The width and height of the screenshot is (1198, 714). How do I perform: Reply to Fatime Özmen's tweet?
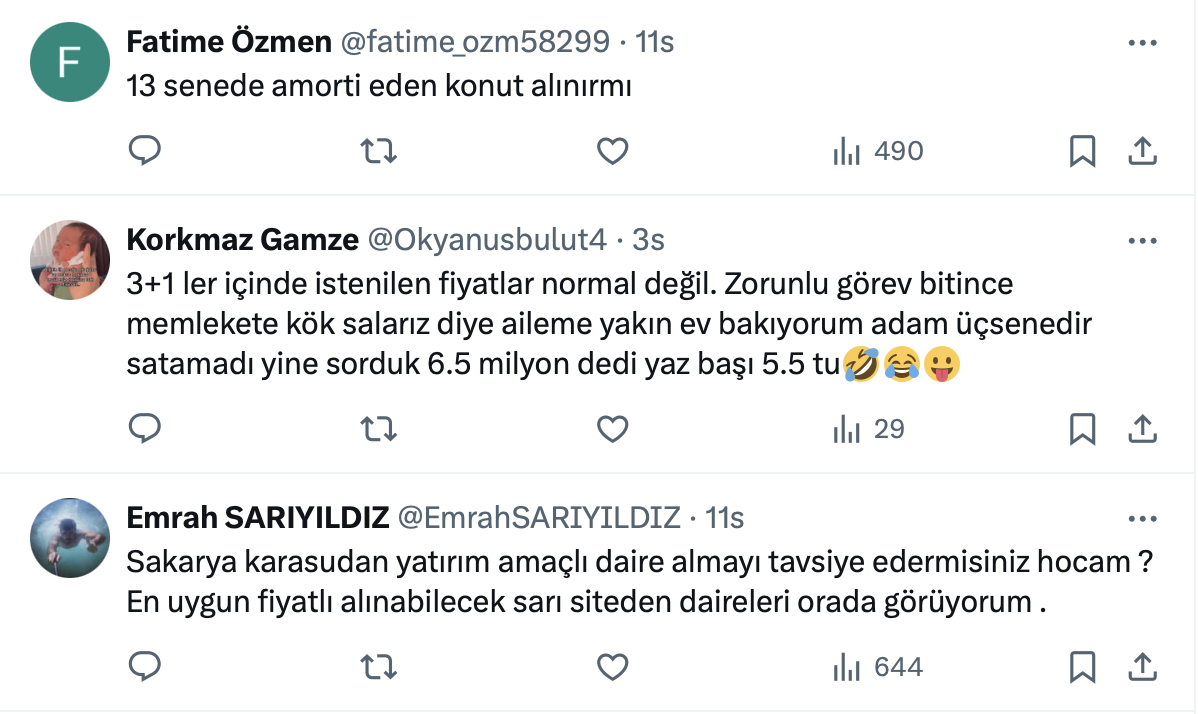[145, 151]
